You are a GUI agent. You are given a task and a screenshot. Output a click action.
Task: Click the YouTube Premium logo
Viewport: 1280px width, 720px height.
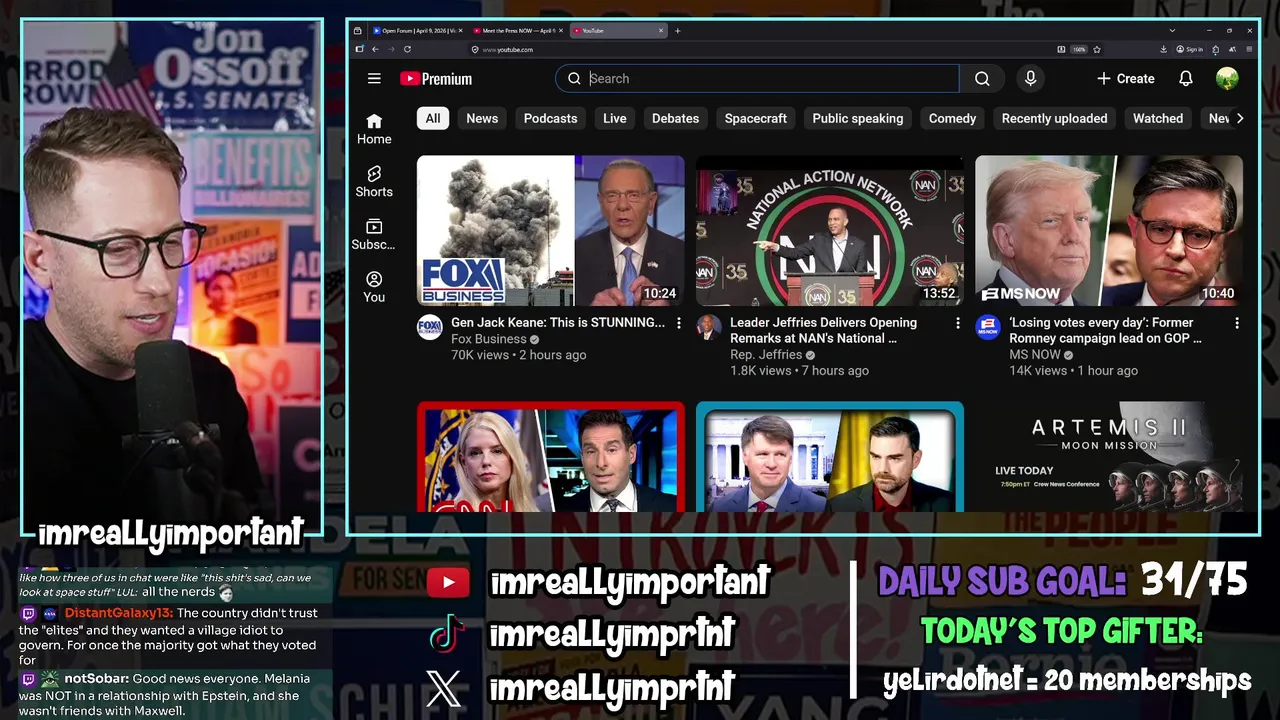(x=436, y=78)
